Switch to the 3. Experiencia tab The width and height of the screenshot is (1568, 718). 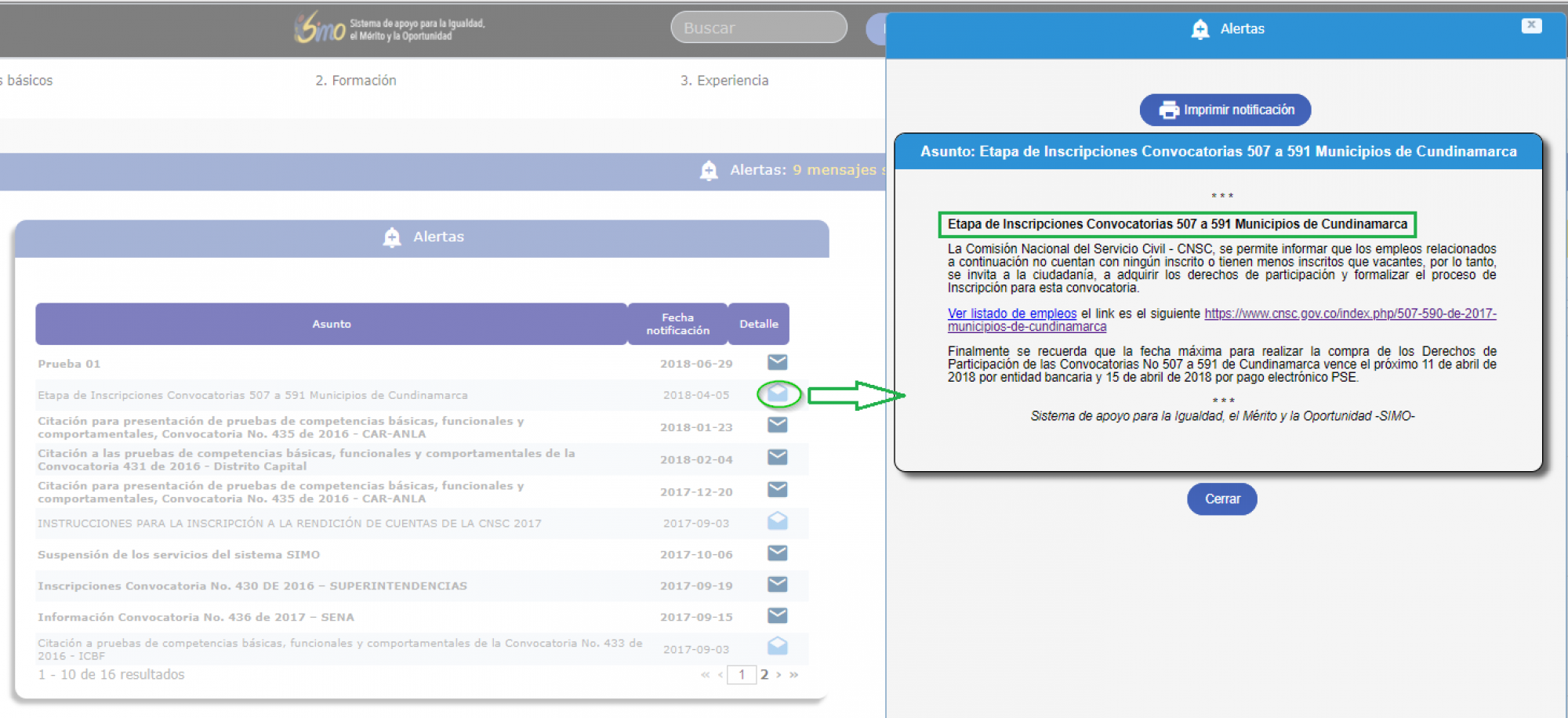tap(724, 81)
